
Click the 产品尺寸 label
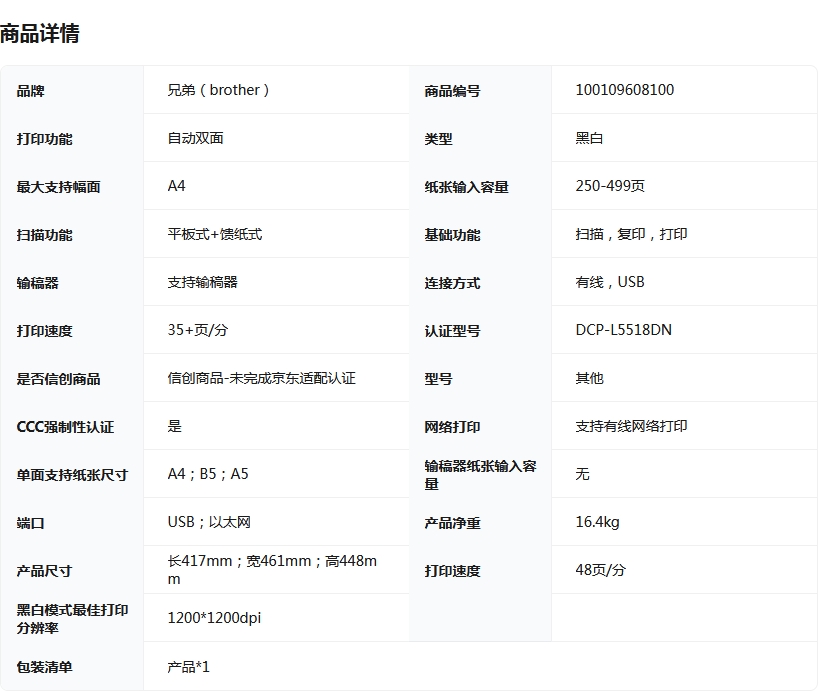[x=44, y=571]
